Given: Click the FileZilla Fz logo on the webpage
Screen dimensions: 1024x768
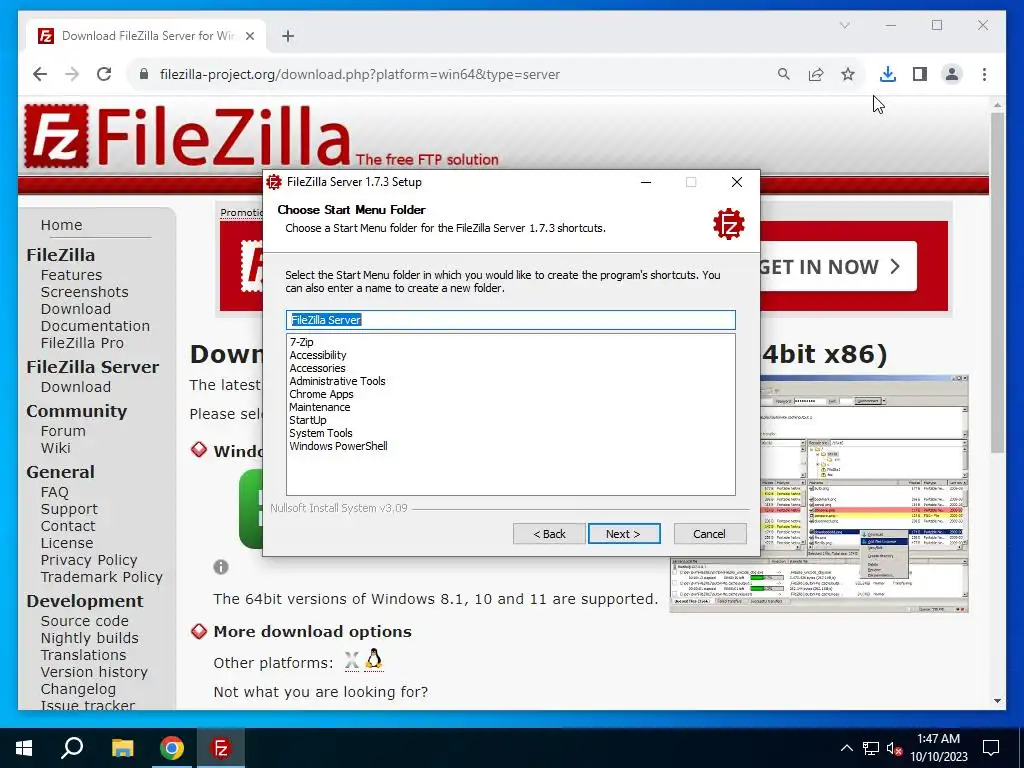Looking at the screenshot, I should 57,136.
